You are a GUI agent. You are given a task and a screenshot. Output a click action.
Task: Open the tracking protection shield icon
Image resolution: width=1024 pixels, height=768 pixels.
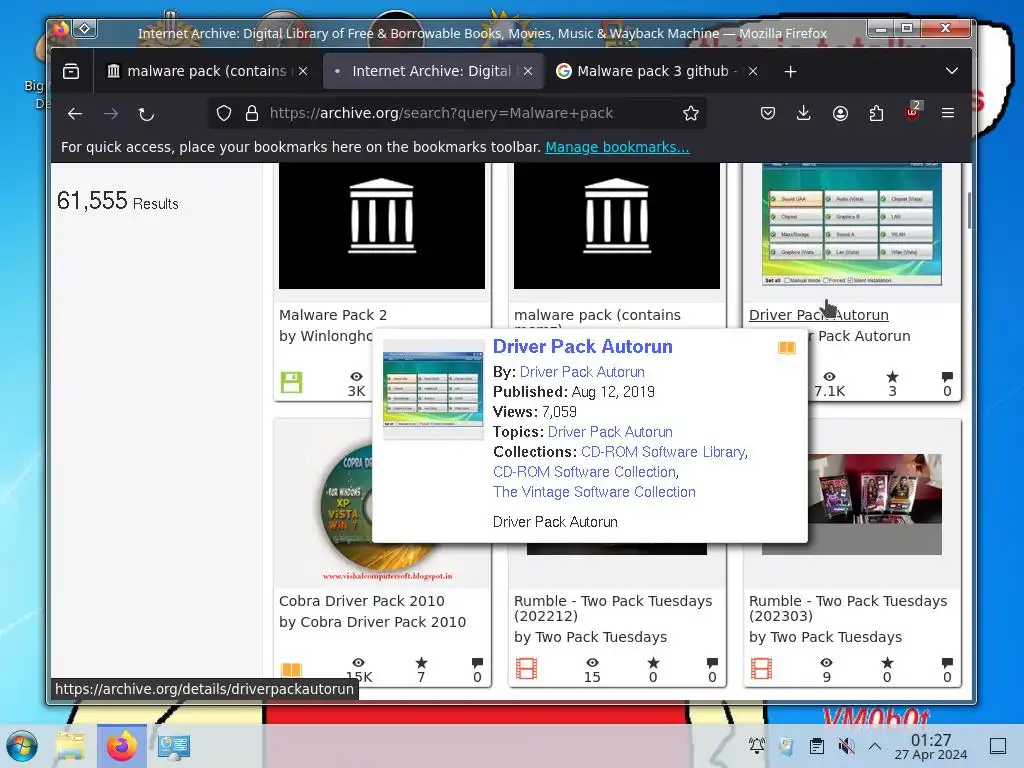pos(224,113)
